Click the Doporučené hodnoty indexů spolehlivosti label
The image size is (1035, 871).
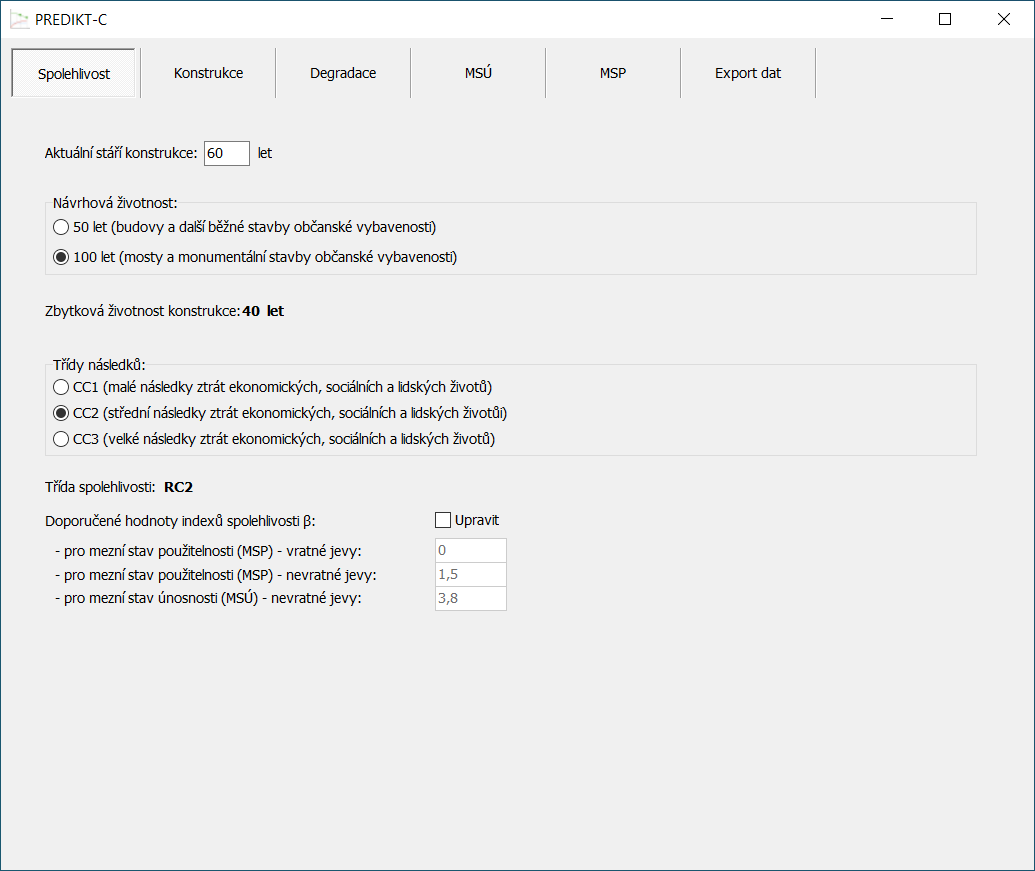pyautogui.click(x=180, y=521)
